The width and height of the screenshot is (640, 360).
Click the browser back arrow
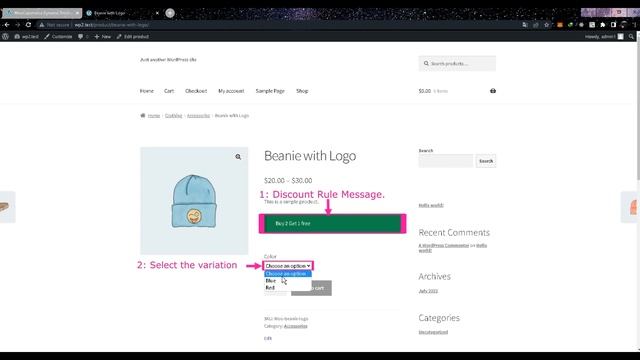coord(7,25)
